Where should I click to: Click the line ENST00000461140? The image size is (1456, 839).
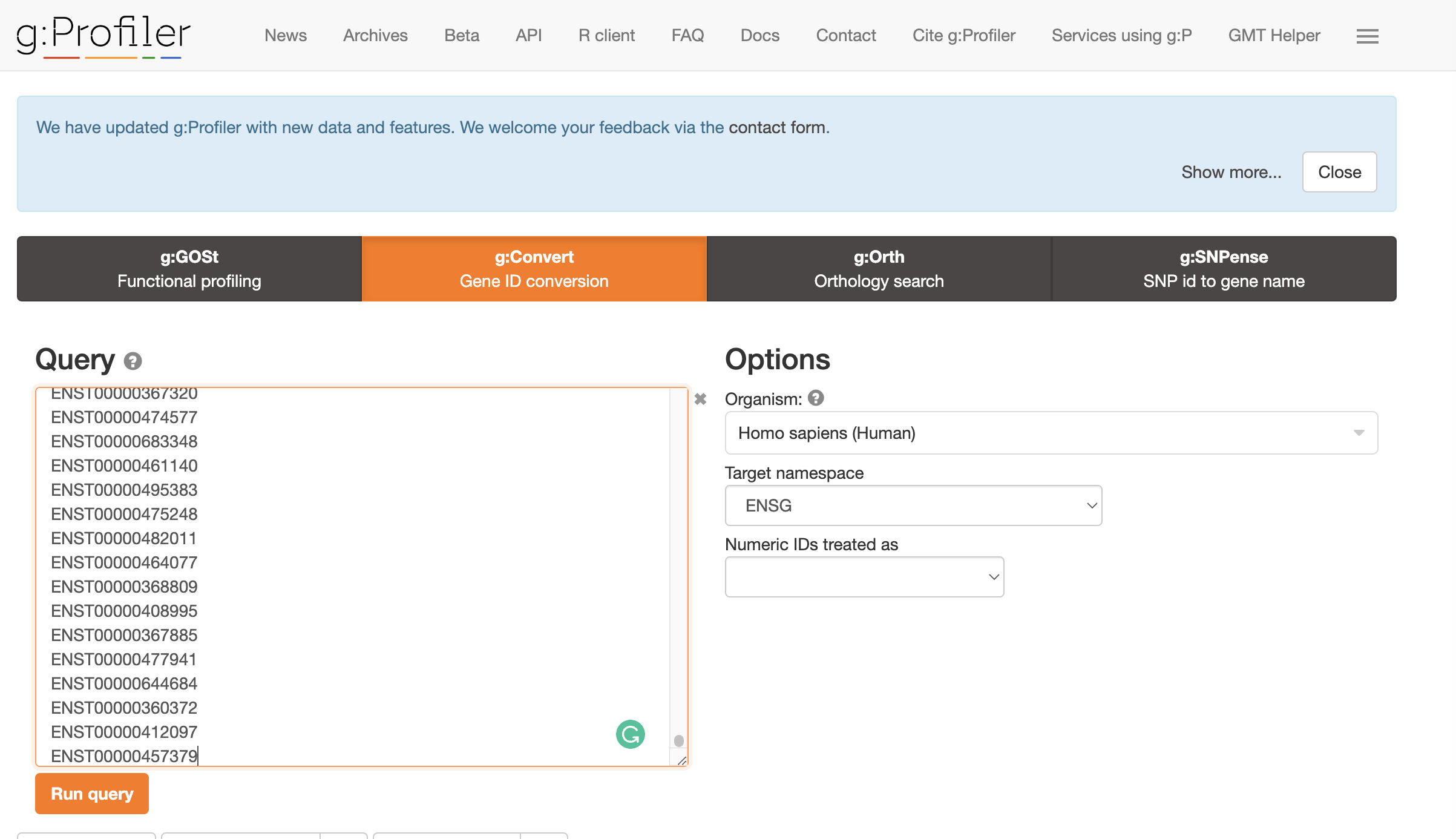(x=124, y=466)
